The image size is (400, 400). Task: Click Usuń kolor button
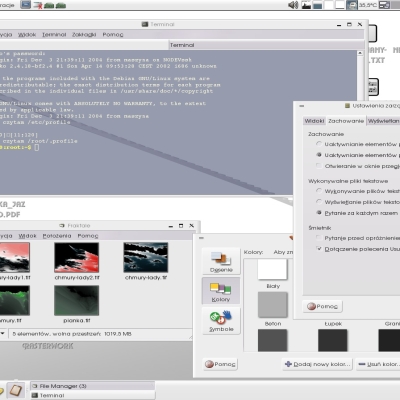[x=378, y=364]
